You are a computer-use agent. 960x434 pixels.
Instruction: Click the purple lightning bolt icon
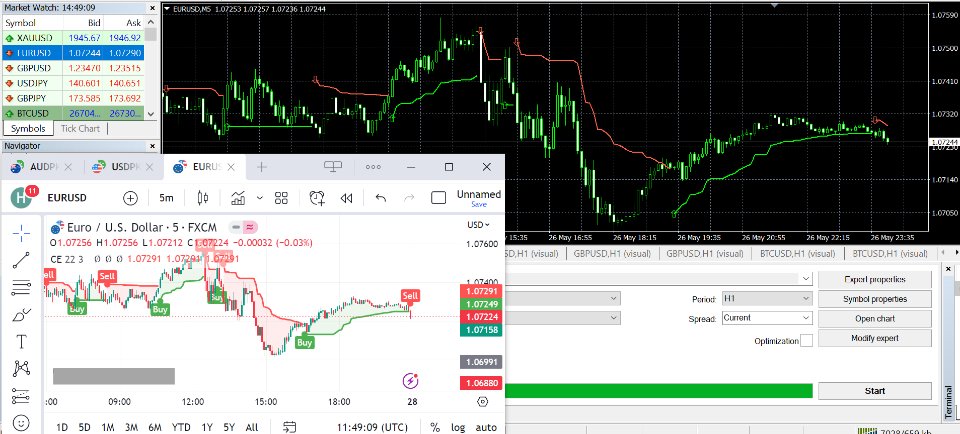pyautogui.click(x=410, y=381)
